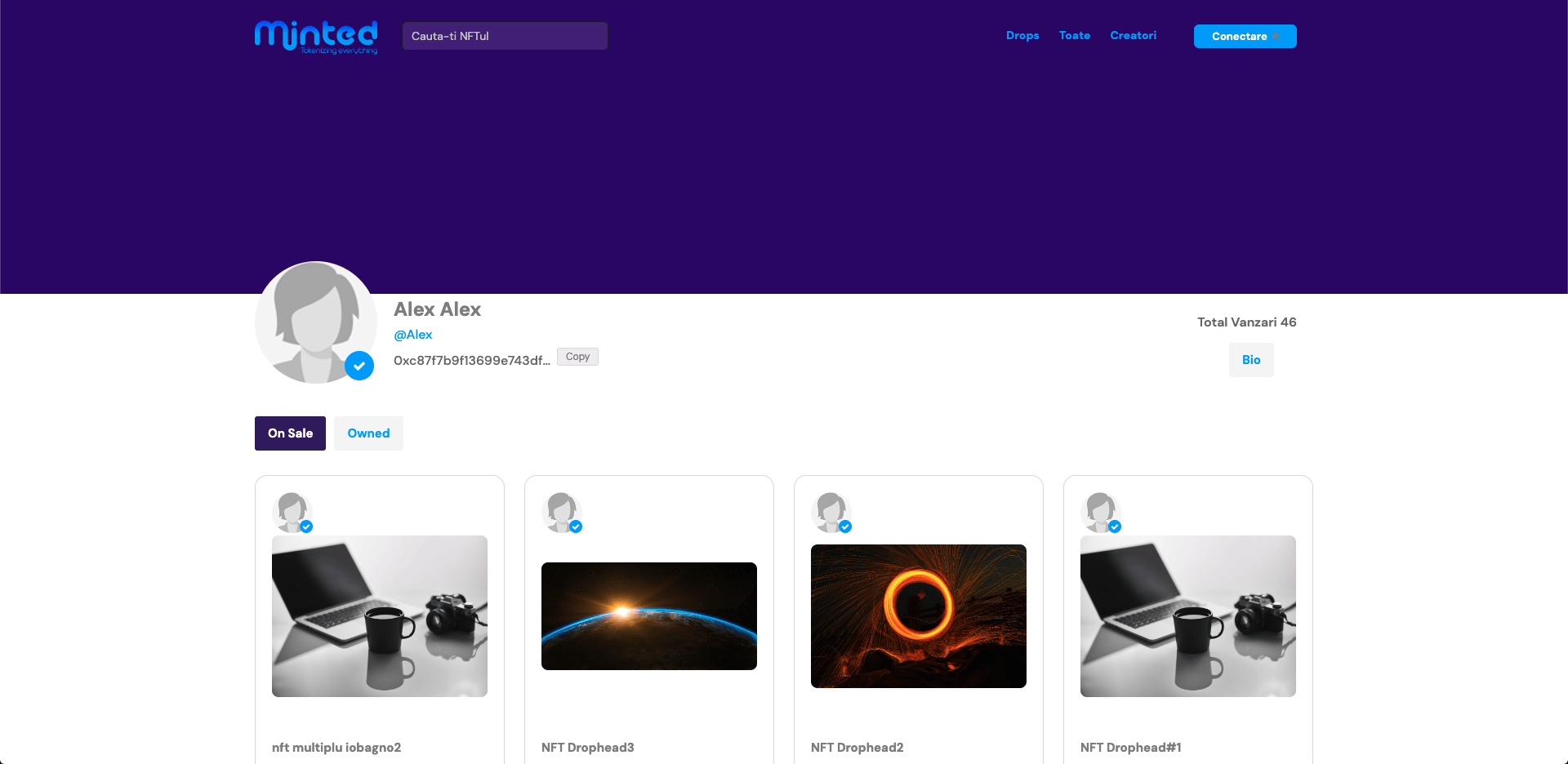Viewport: 1568px width, 764px height.
Task: Open the Creatori page
Action: point(1134,36)
